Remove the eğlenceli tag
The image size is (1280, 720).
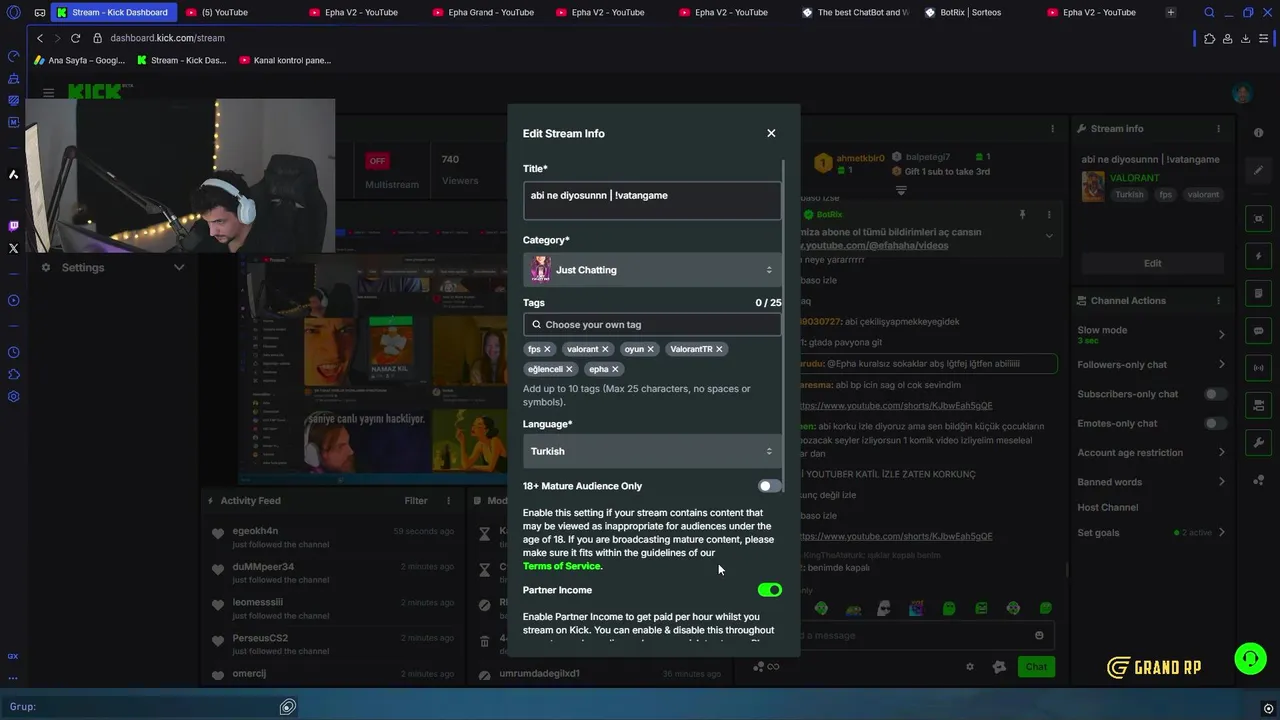570,369
